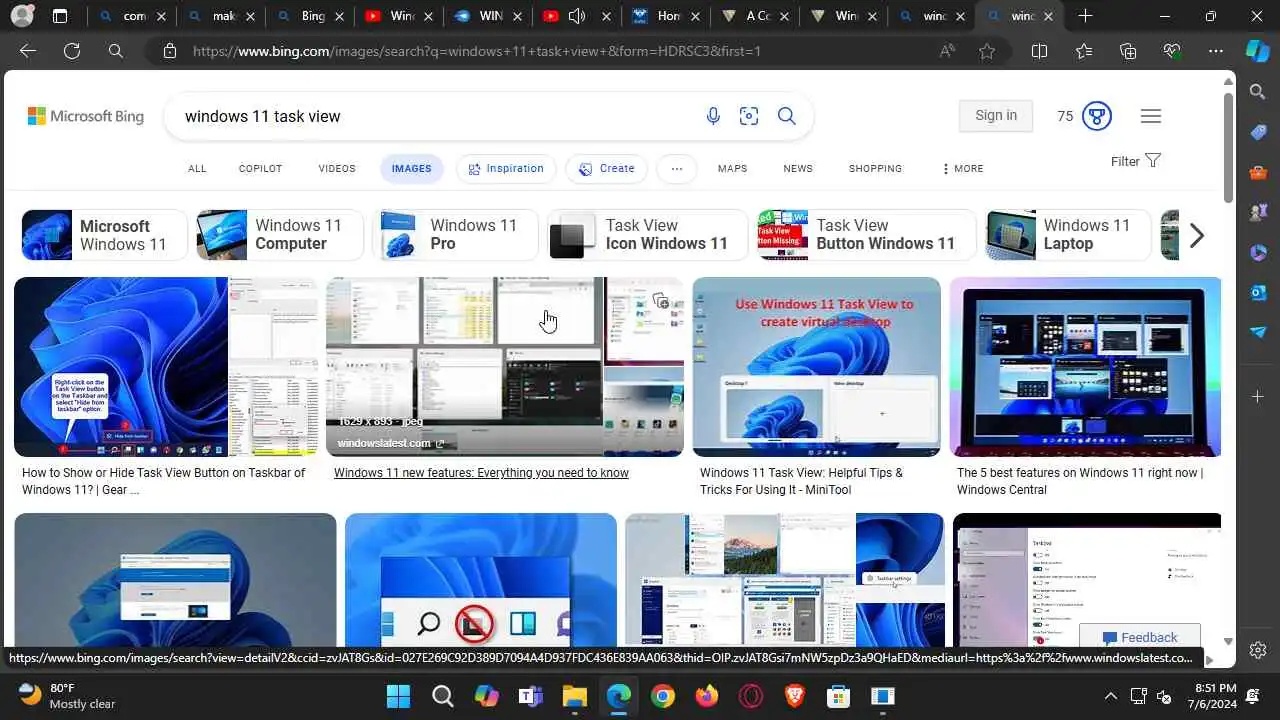Select the ALL search category
1280x720 pixels.
point(197,168)
